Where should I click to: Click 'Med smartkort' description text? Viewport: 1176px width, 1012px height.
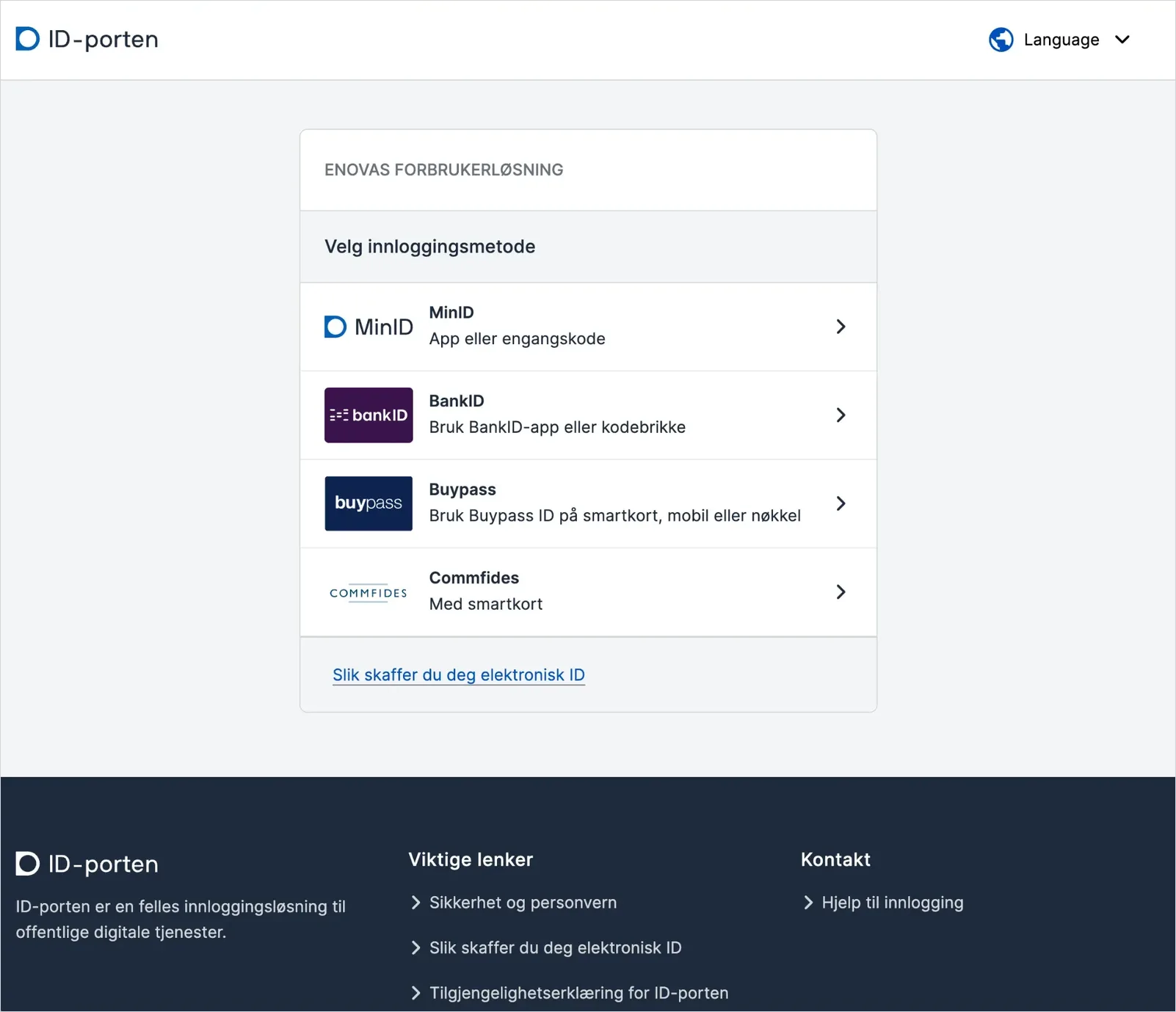[486, 604]
